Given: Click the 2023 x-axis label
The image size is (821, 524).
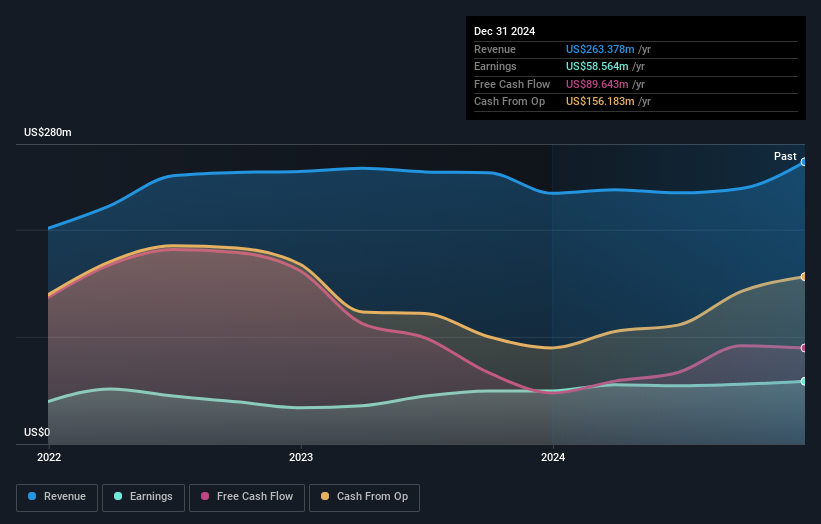Looking at the screenshot, I should click(x=301, y=458).
